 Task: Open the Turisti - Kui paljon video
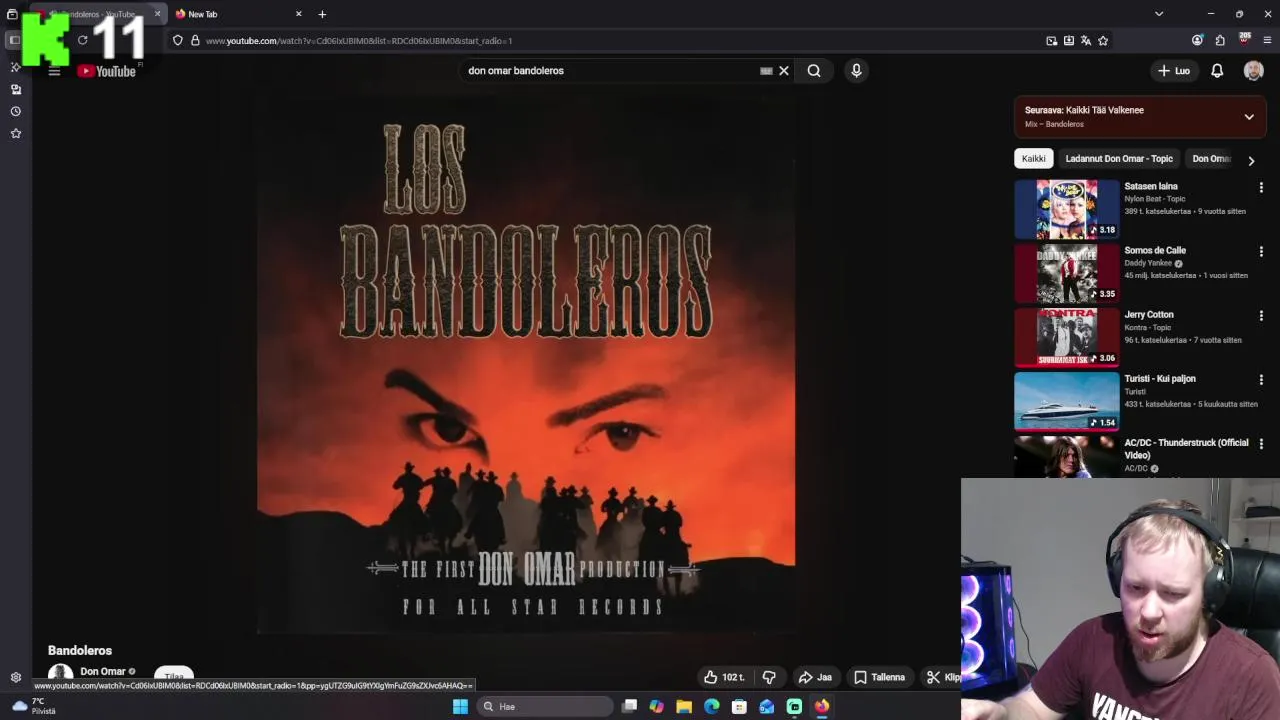pyautogui.click(x=1067, y=401)
